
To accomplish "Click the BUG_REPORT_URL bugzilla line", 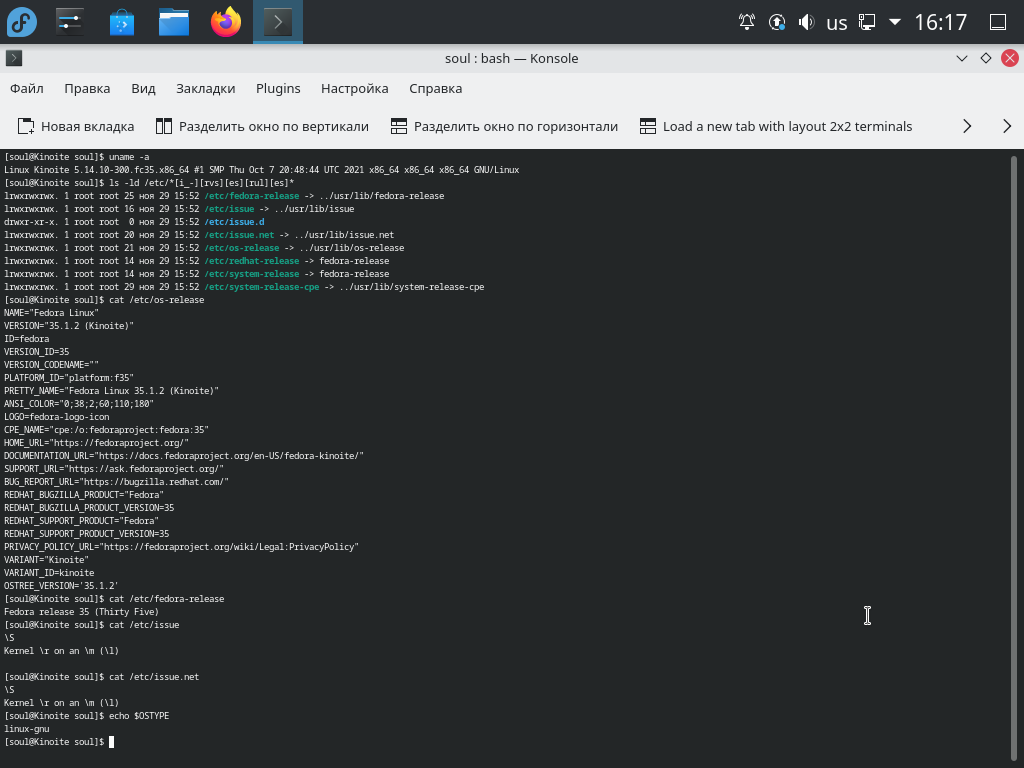I will click(x=116, y=482).
